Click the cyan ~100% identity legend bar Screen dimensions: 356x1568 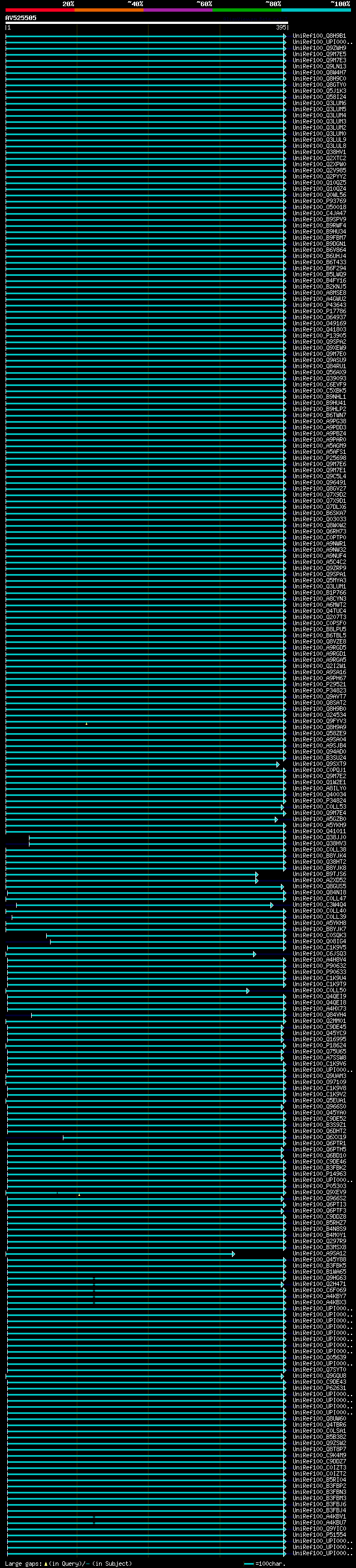pos(316,10)
